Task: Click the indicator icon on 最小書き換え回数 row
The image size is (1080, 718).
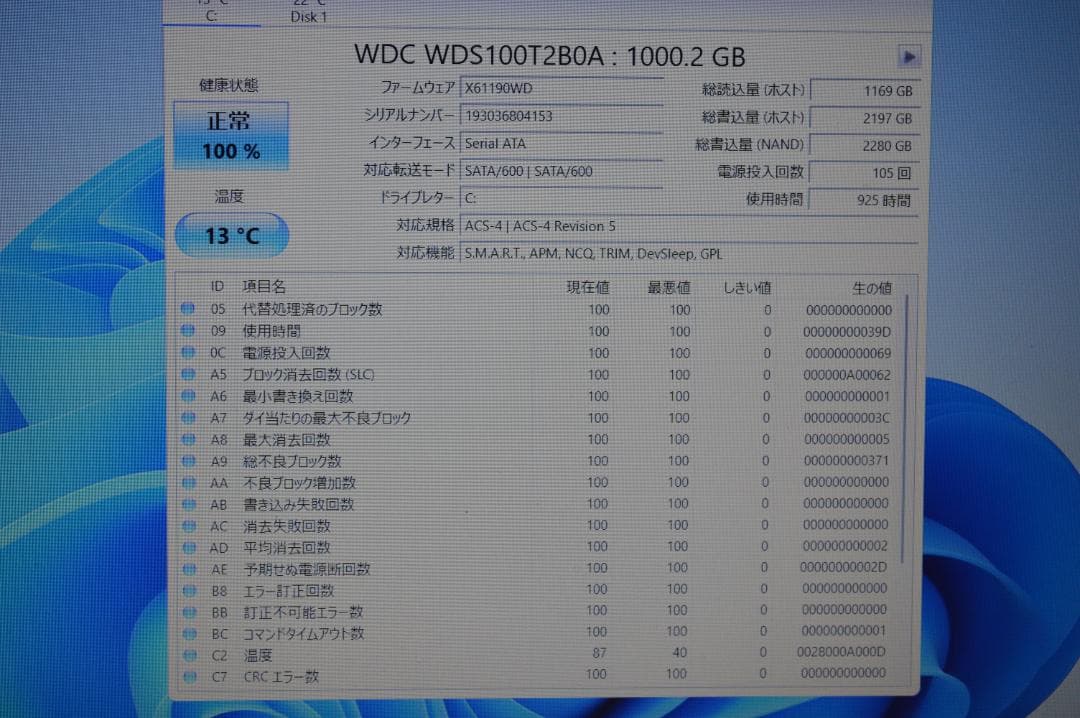Action: click(x=188, y=396)
